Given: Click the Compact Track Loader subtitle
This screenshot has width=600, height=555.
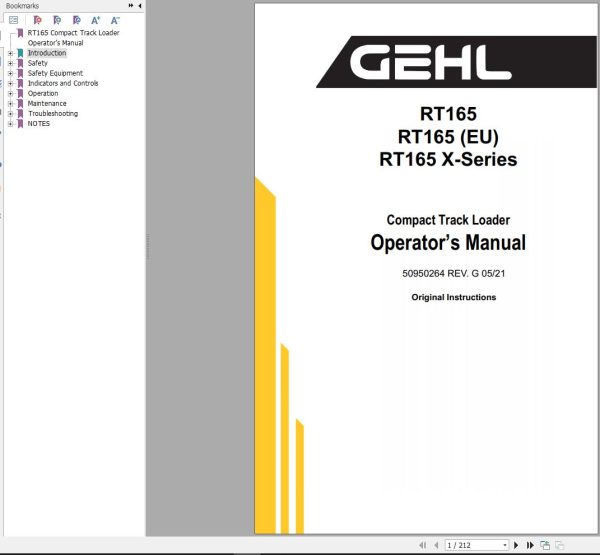Looking at the screenshot, I should [x=448, y=220].
